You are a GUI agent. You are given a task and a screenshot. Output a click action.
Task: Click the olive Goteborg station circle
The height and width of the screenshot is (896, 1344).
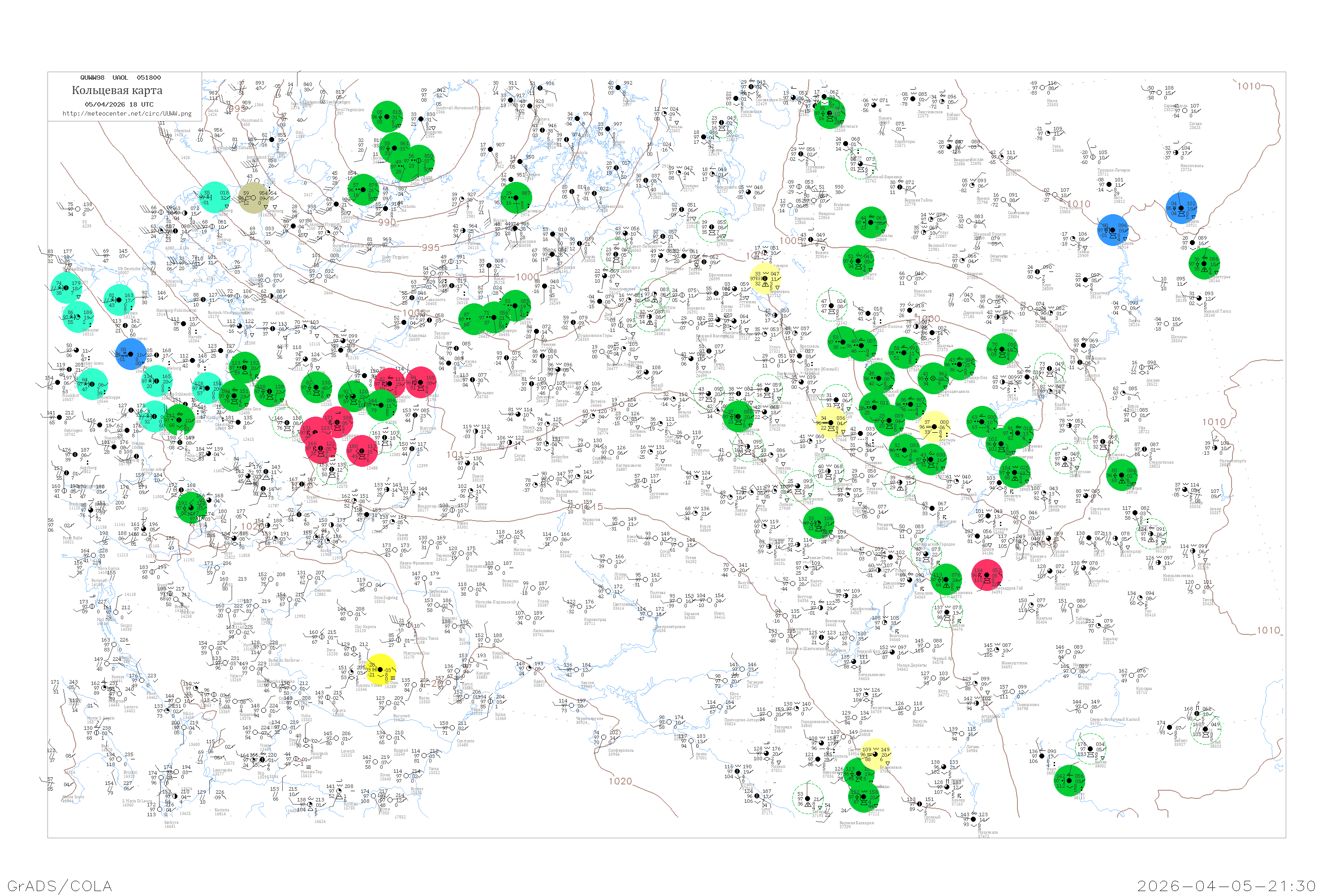[x=253, y=198]
